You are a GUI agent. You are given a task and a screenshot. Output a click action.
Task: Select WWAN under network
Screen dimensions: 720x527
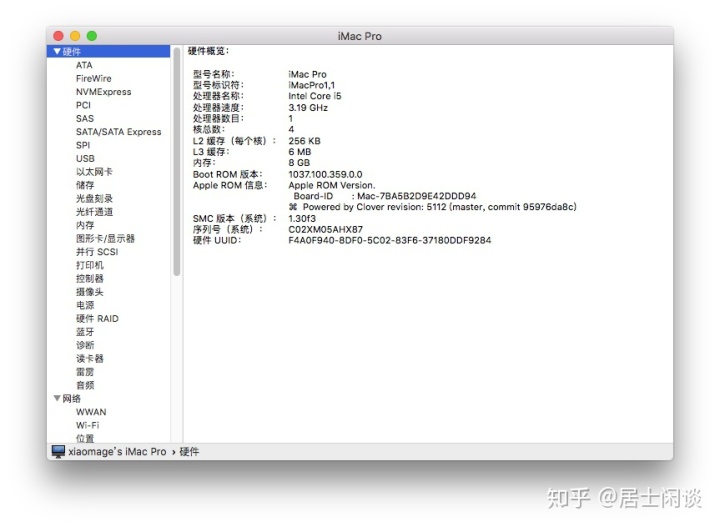(91, 412)
